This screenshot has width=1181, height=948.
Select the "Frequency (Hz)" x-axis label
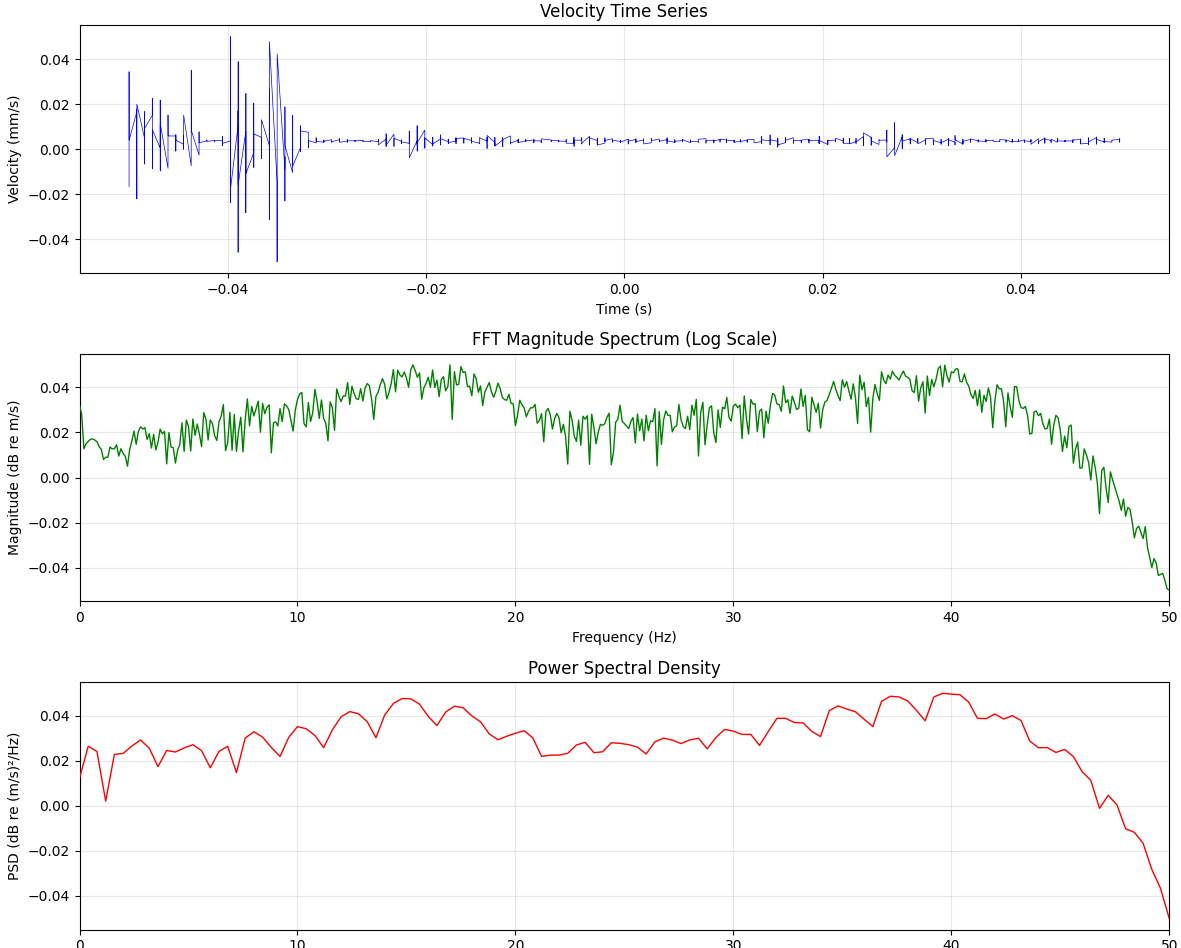(x=623, y=637)
